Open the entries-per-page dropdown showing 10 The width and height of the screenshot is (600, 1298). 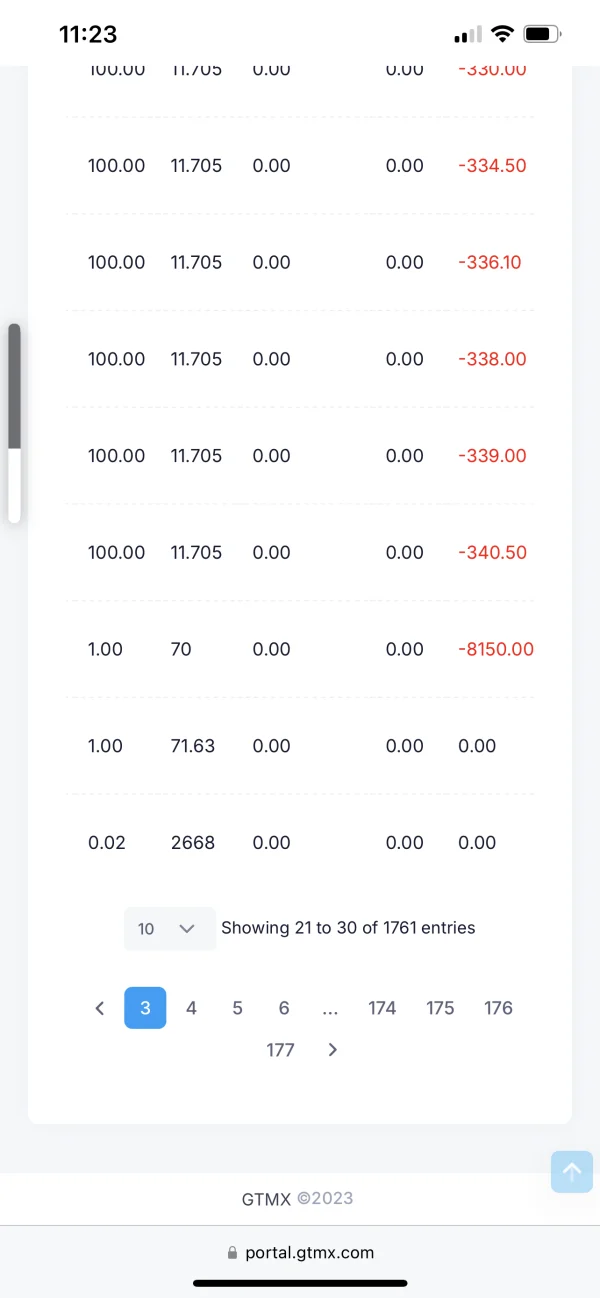point(169,928)
